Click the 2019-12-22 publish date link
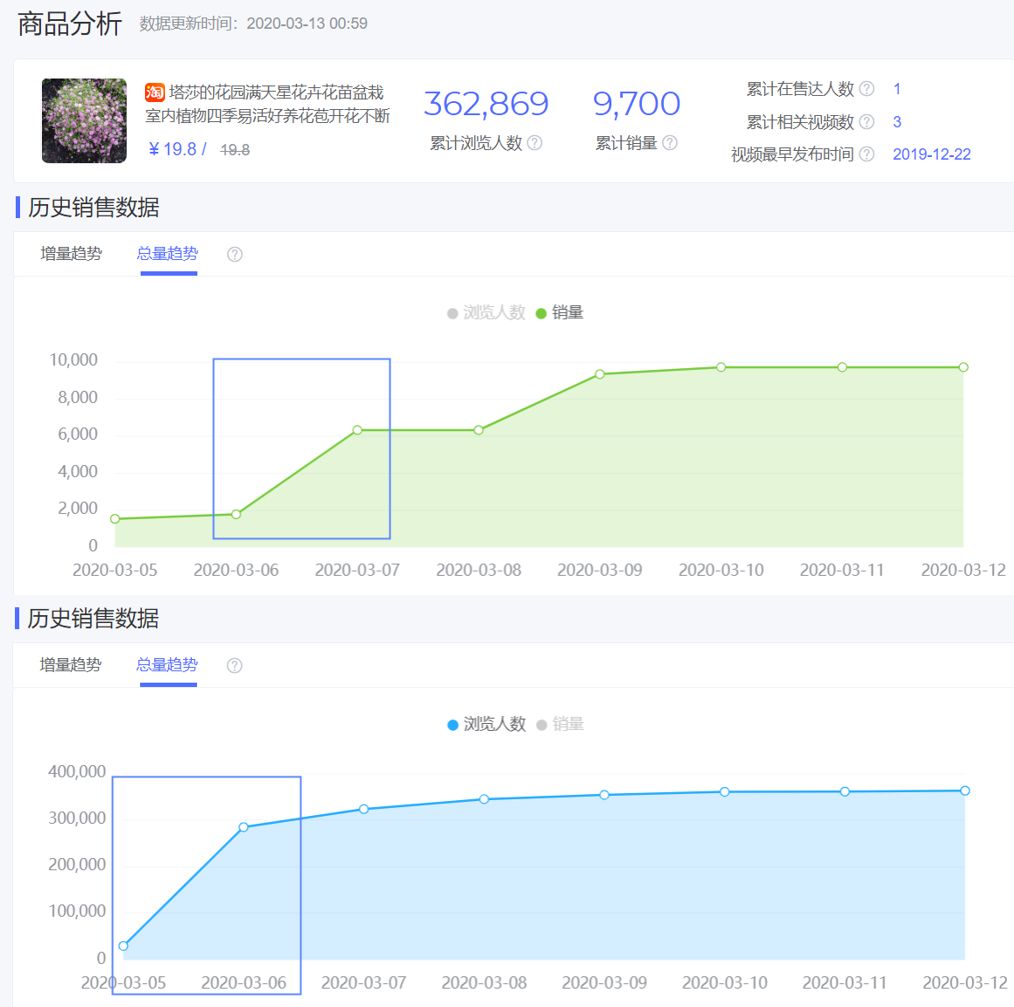The image size is (1014, 1007). 931,155
